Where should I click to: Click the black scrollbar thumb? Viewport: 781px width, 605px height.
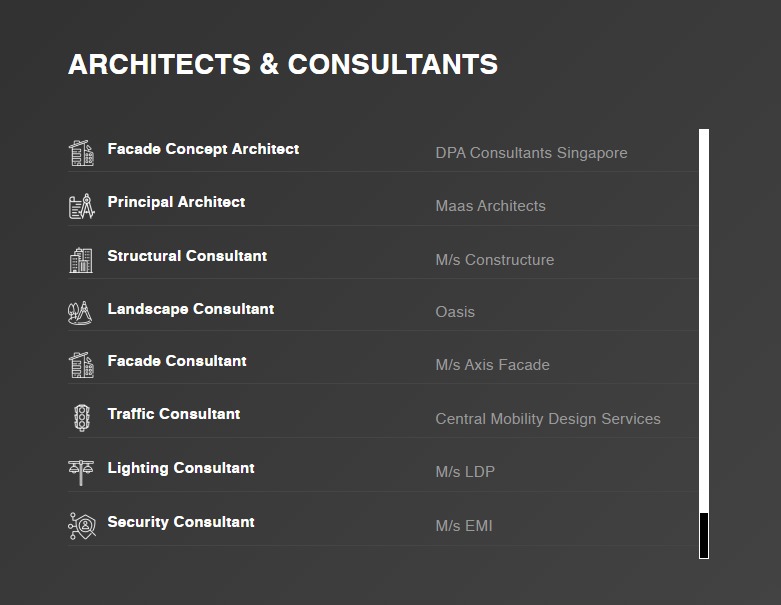pos(704,535)
